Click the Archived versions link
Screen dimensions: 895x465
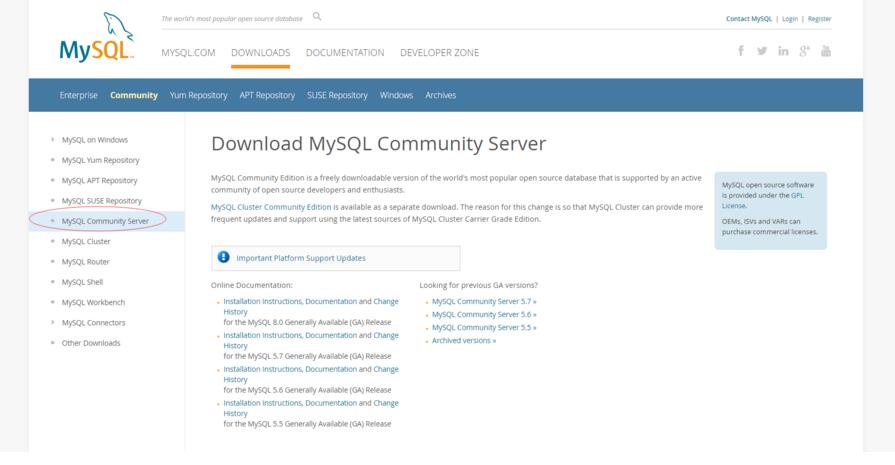click(x=464, y=340)
